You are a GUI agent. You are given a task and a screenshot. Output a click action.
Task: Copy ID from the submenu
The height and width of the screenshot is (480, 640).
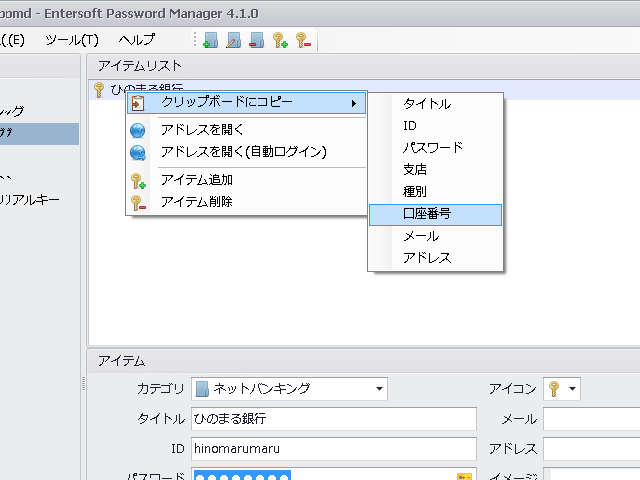coord(435,126)
